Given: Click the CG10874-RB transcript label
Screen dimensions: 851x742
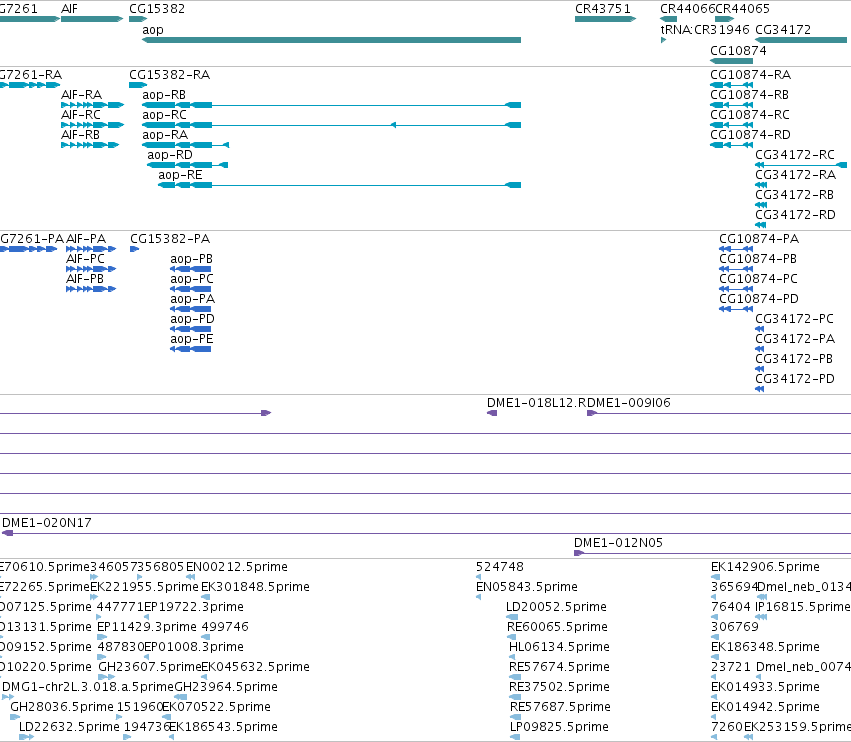Looking at the screenshot, I should click(x=750, y=95).
